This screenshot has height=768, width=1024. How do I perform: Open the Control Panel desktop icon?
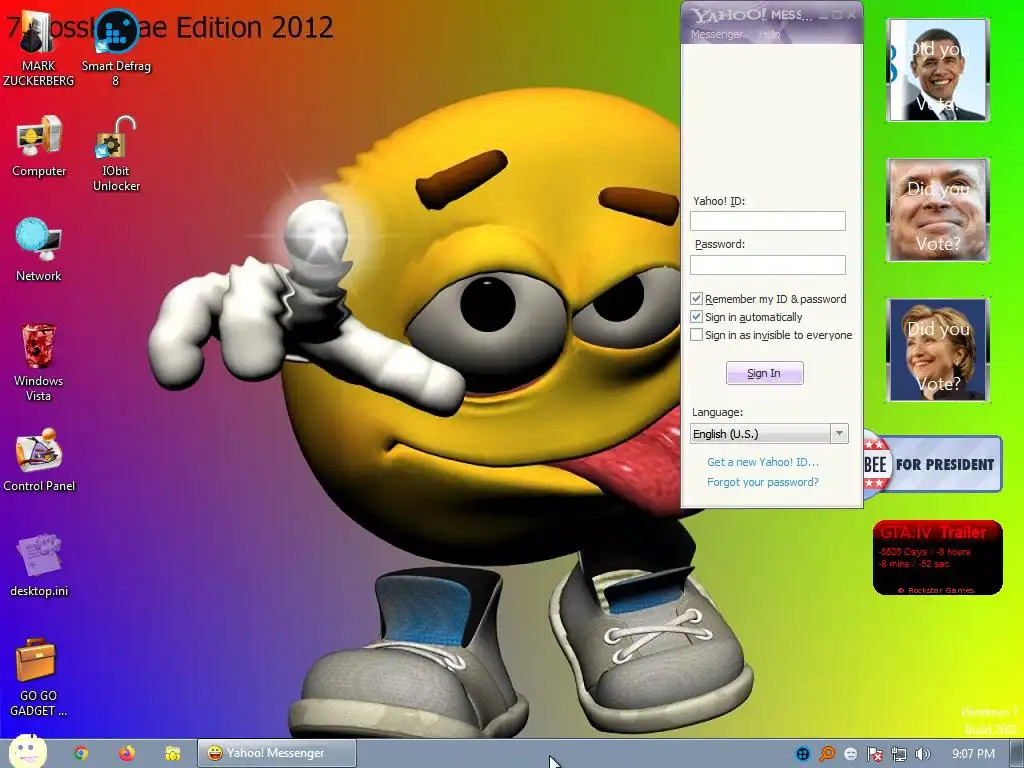(x=39, y=460)
